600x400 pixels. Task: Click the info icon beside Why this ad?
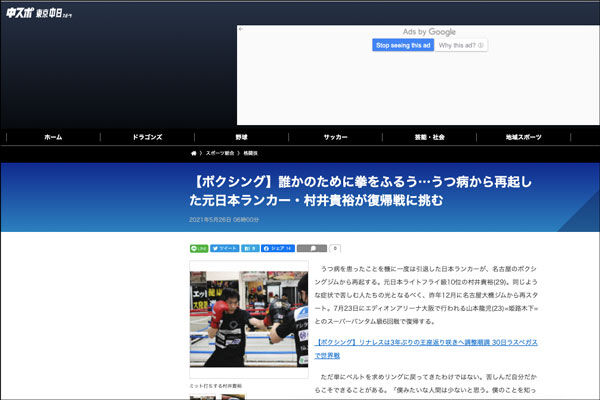[x=481, y=45]
